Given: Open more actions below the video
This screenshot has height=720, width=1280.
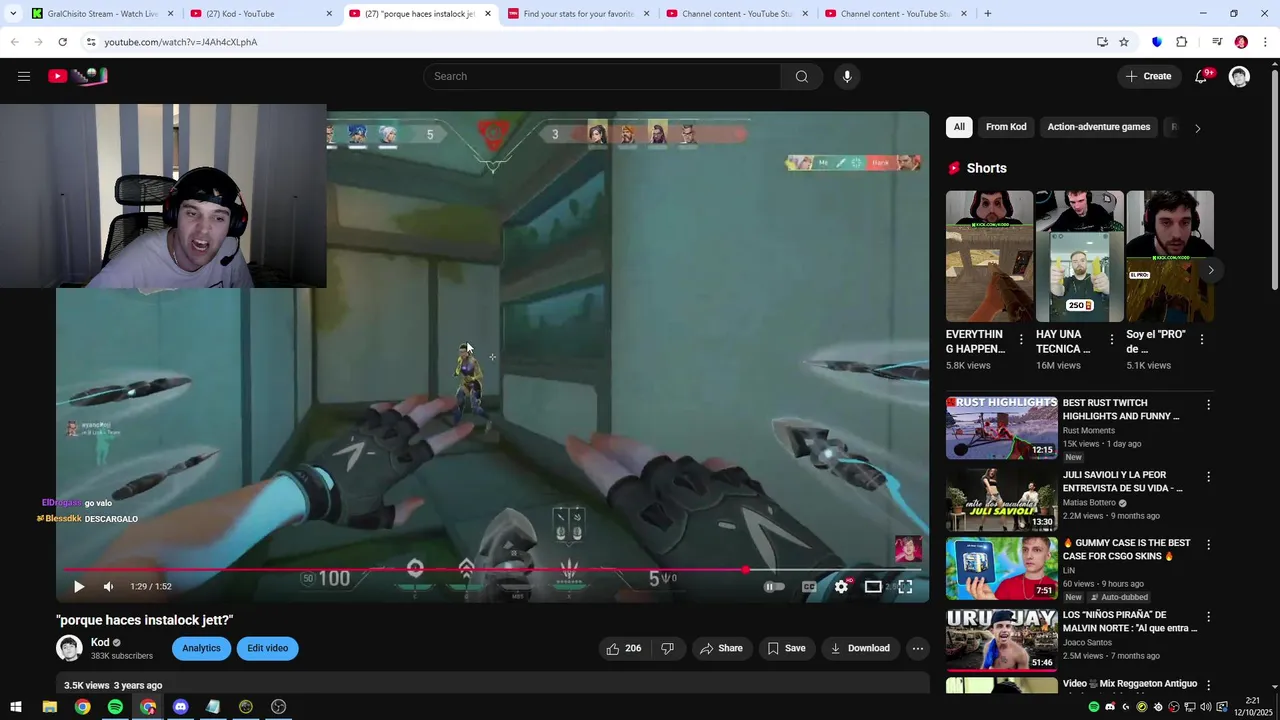Looking at the screenshot, I should click(x=917, y=648).
